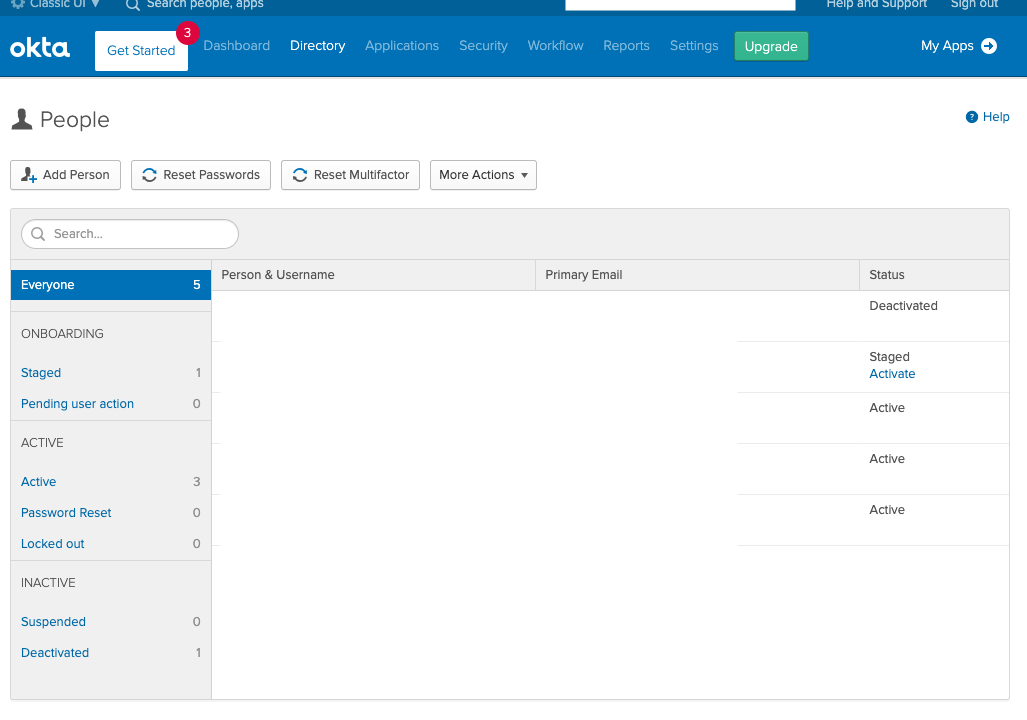Click the Deactivated status text in the table
1027x720 pixels.
pos(903,306)
